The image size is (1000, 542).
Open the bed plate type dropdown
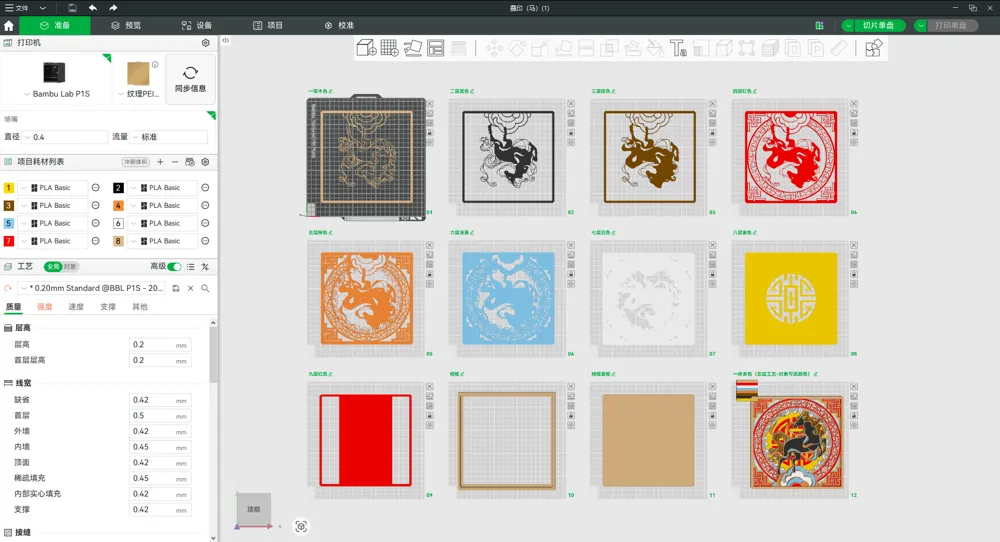[x=138, y=94]
